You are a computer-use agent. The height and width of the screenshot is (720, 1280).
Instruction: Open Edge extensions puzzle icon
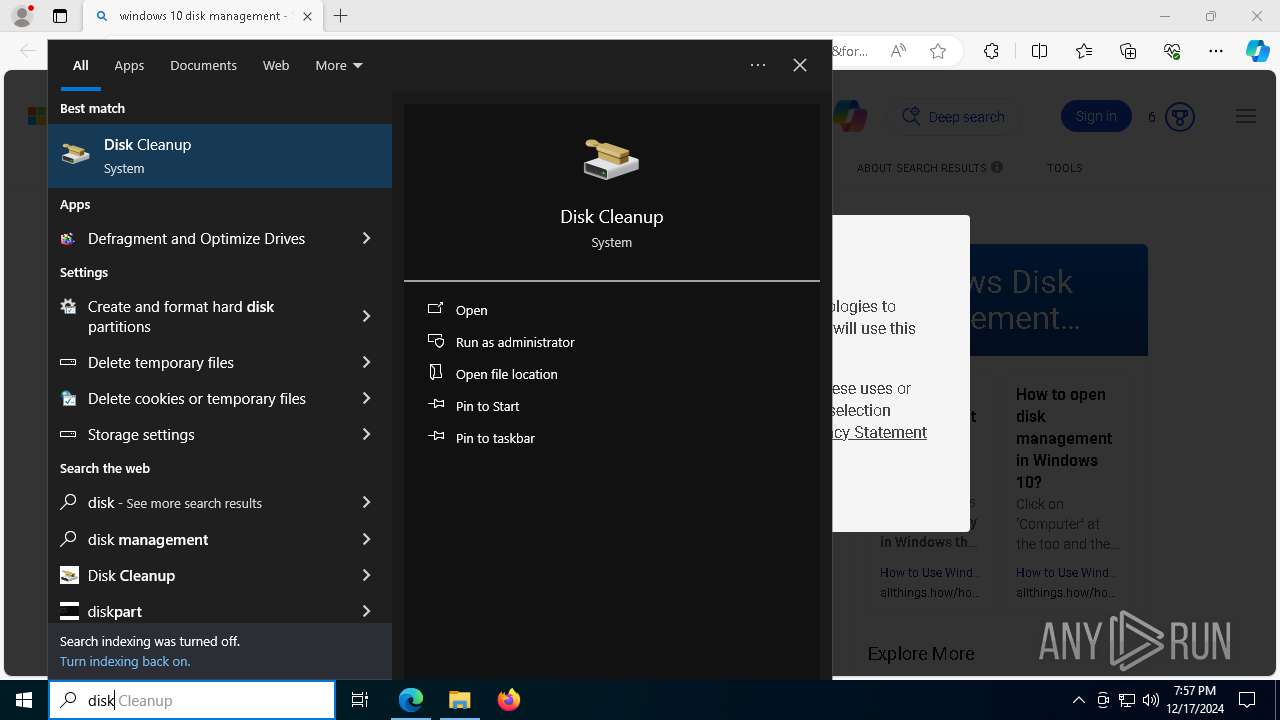click(x=991, y=51)
